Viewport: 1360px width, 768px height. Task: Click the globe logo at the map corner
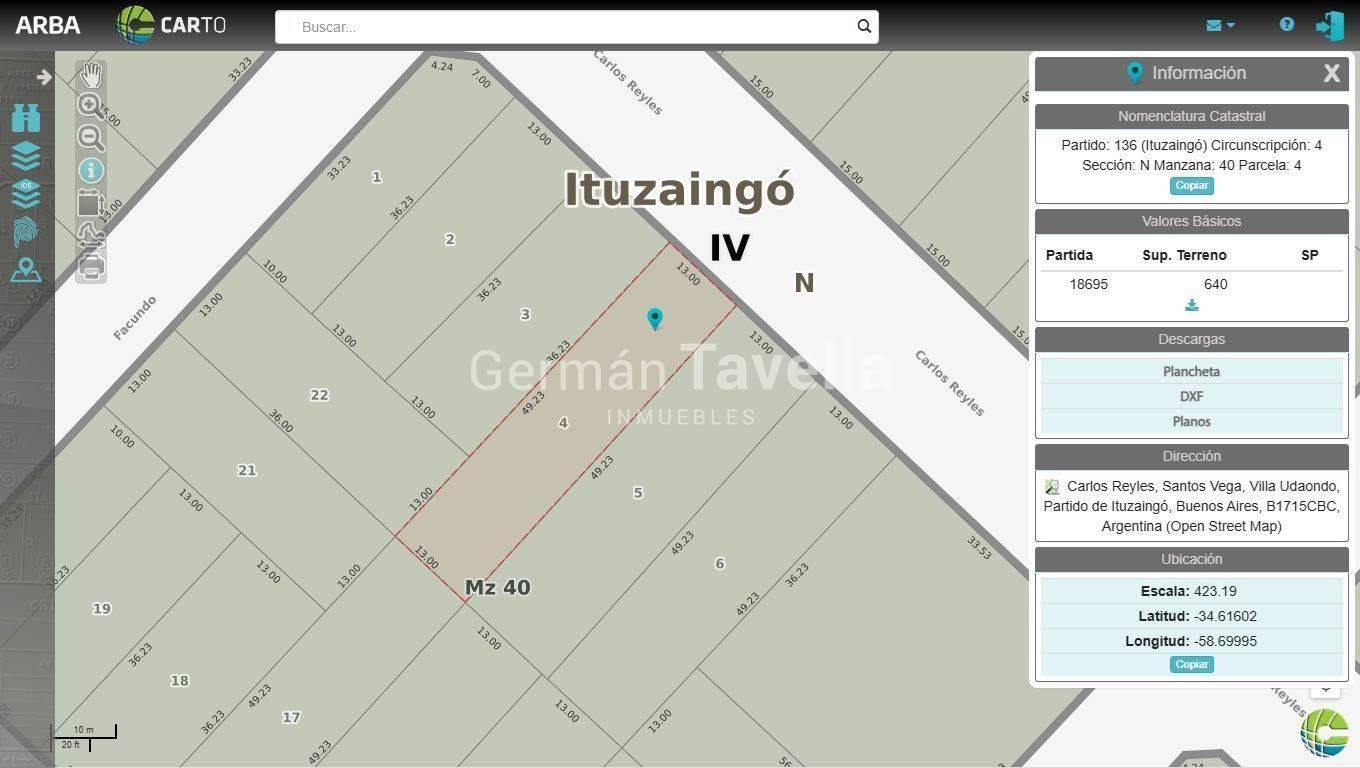tap(1324, 732)
